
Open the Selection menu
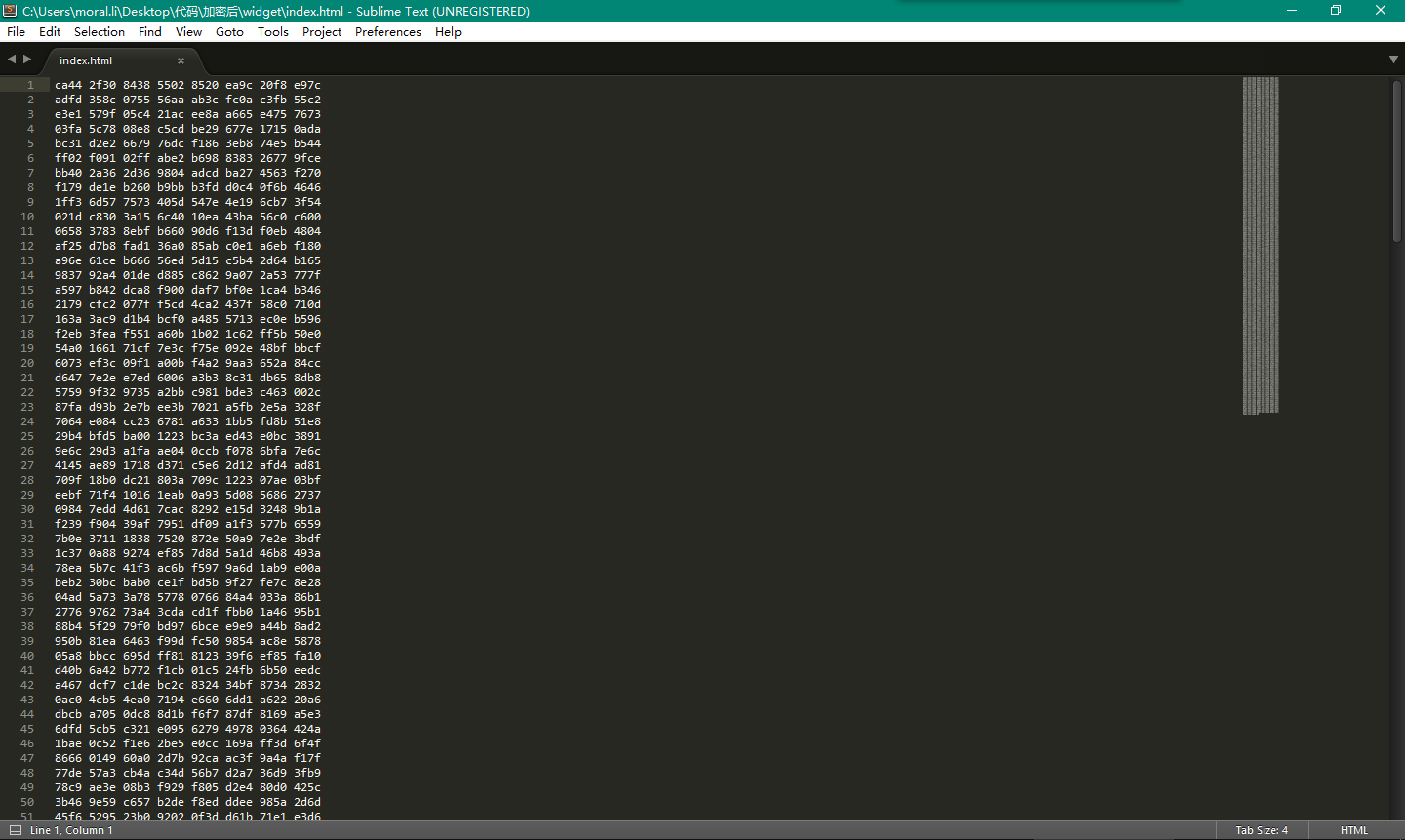point(100,32)
